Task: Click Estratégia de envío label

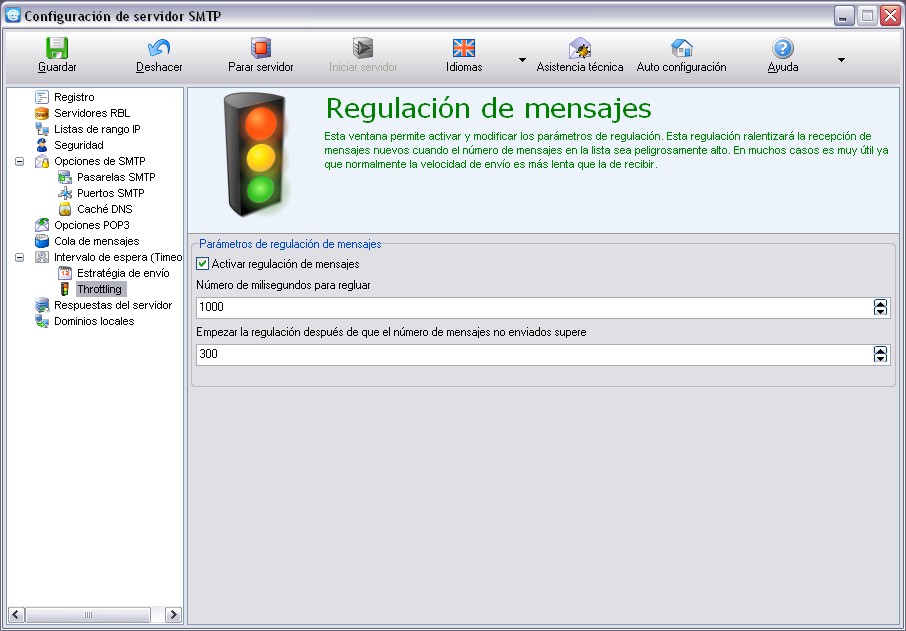Action: pyautogui.click(x=123, y=273)
